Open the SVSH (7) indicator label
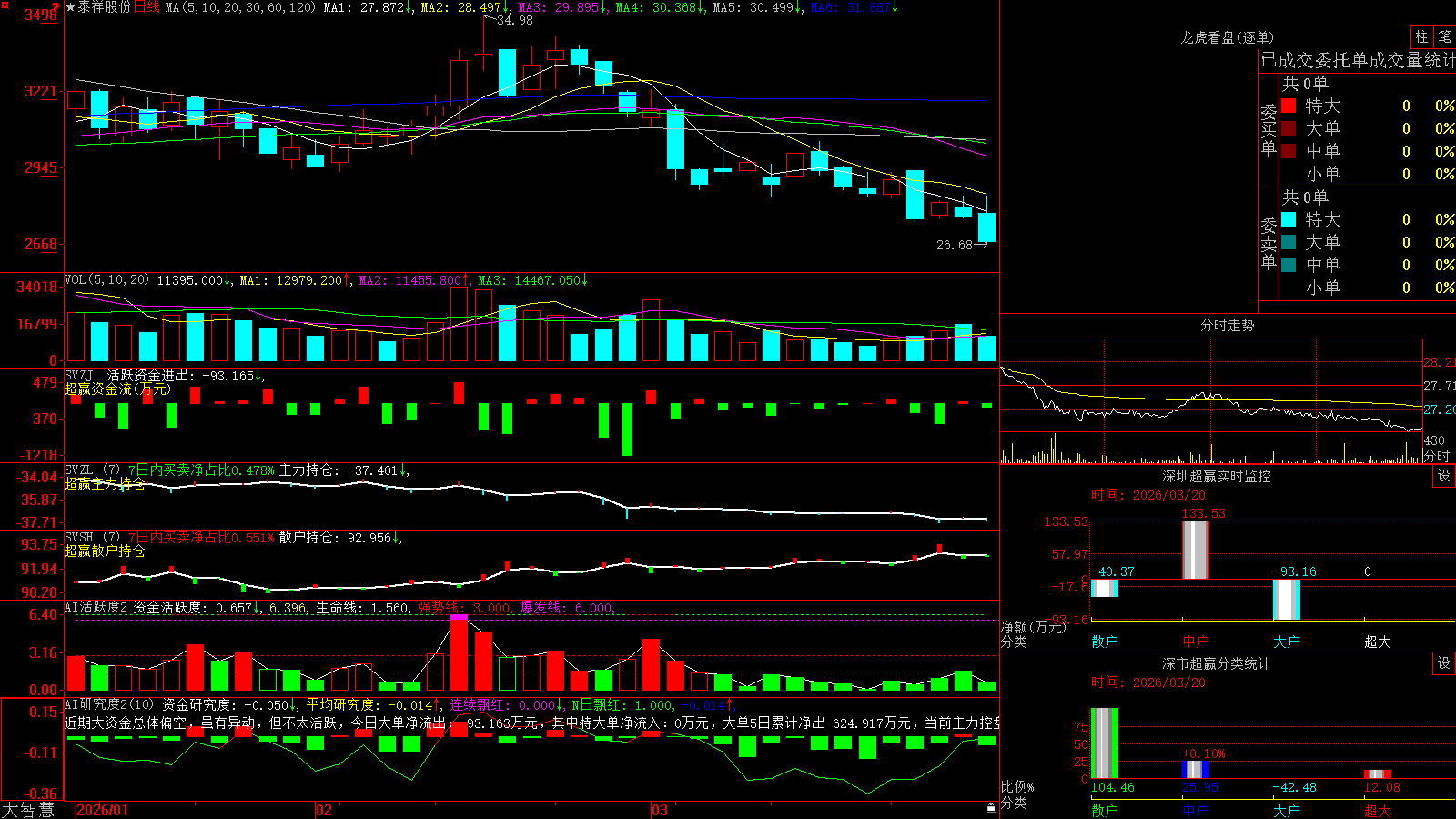 coord(92,538)
